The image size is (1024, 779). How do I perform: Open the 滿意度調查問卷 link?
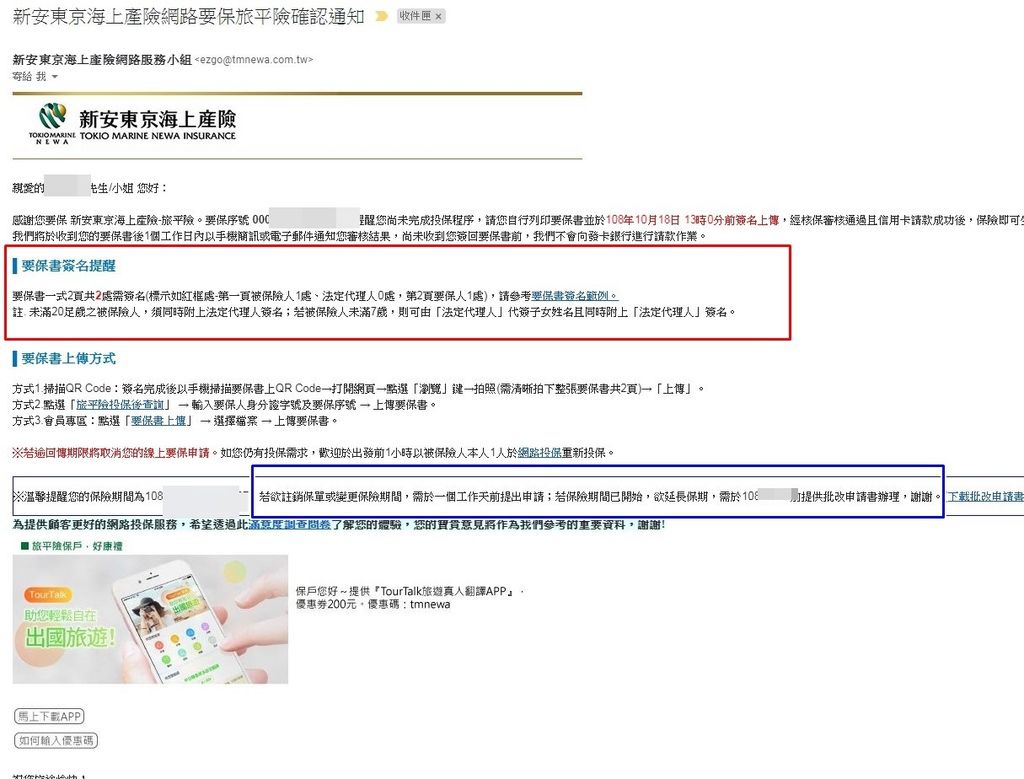(290, 524)
